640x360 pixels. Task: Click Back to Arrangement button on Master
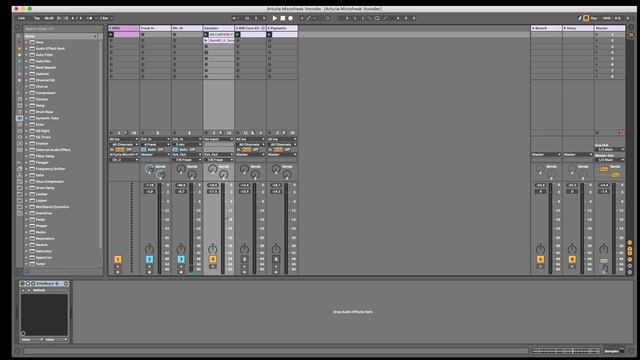(x=621, y=133)
